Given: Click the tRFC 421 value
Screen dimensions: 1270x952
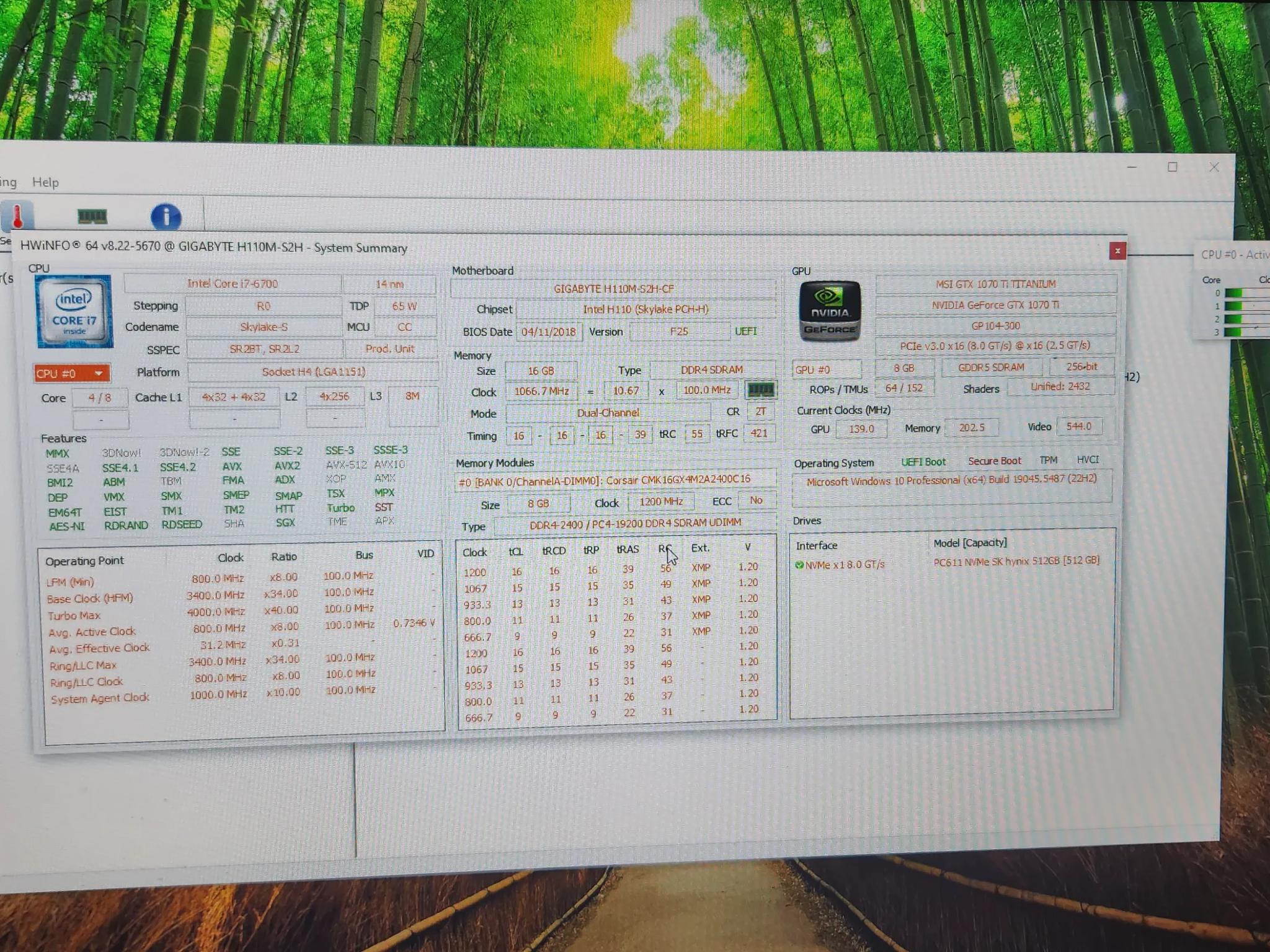Looking at the screenshot, I should (x=758, y=433).
